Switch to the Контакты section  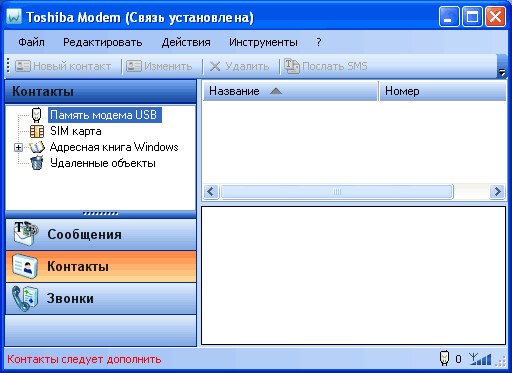click(x=101, y=267)
